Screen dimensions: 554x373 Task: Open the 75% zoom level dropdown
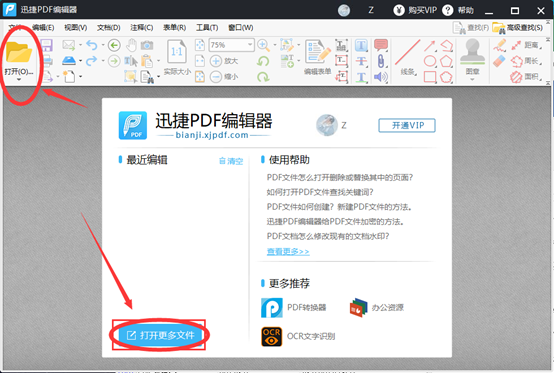tap(250, 45)
